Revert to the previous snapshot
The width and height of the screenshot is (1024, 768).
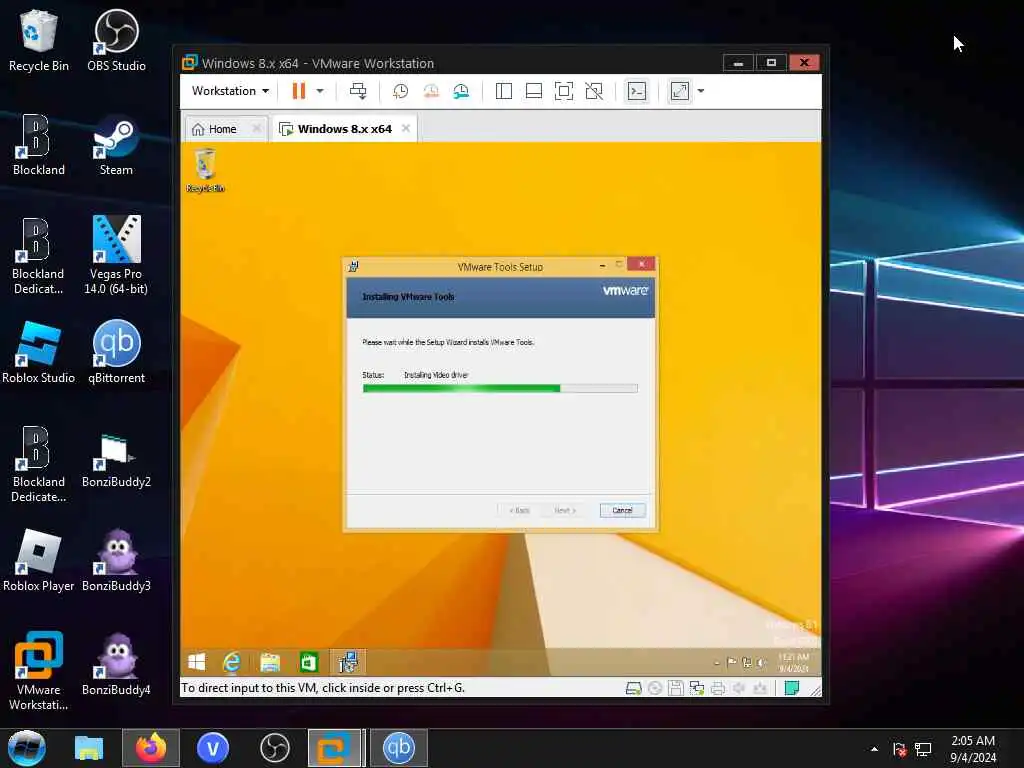pyautogui.click(x=431, y=91)
